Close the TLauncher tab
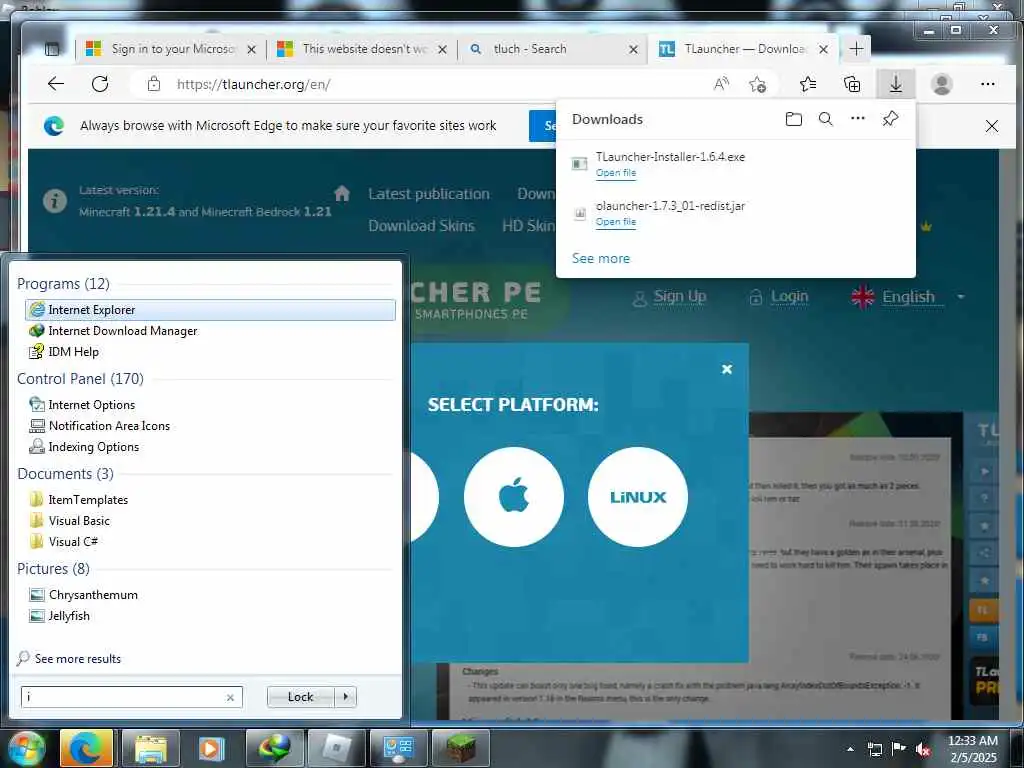1024x768 pixels. click(824, 49)
